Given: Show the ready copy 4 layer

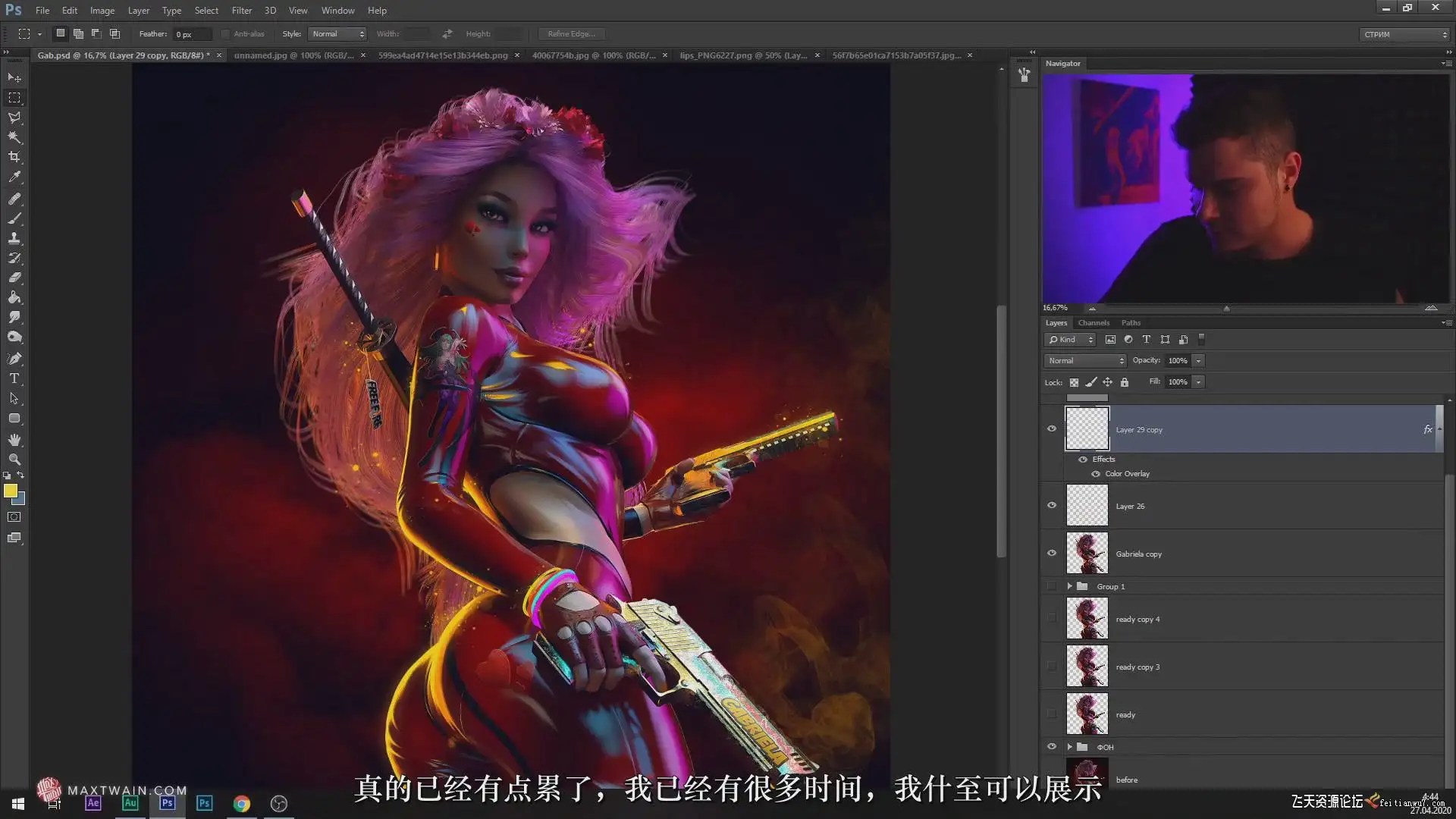Looking at the screenshot, I should (1052, 619).
